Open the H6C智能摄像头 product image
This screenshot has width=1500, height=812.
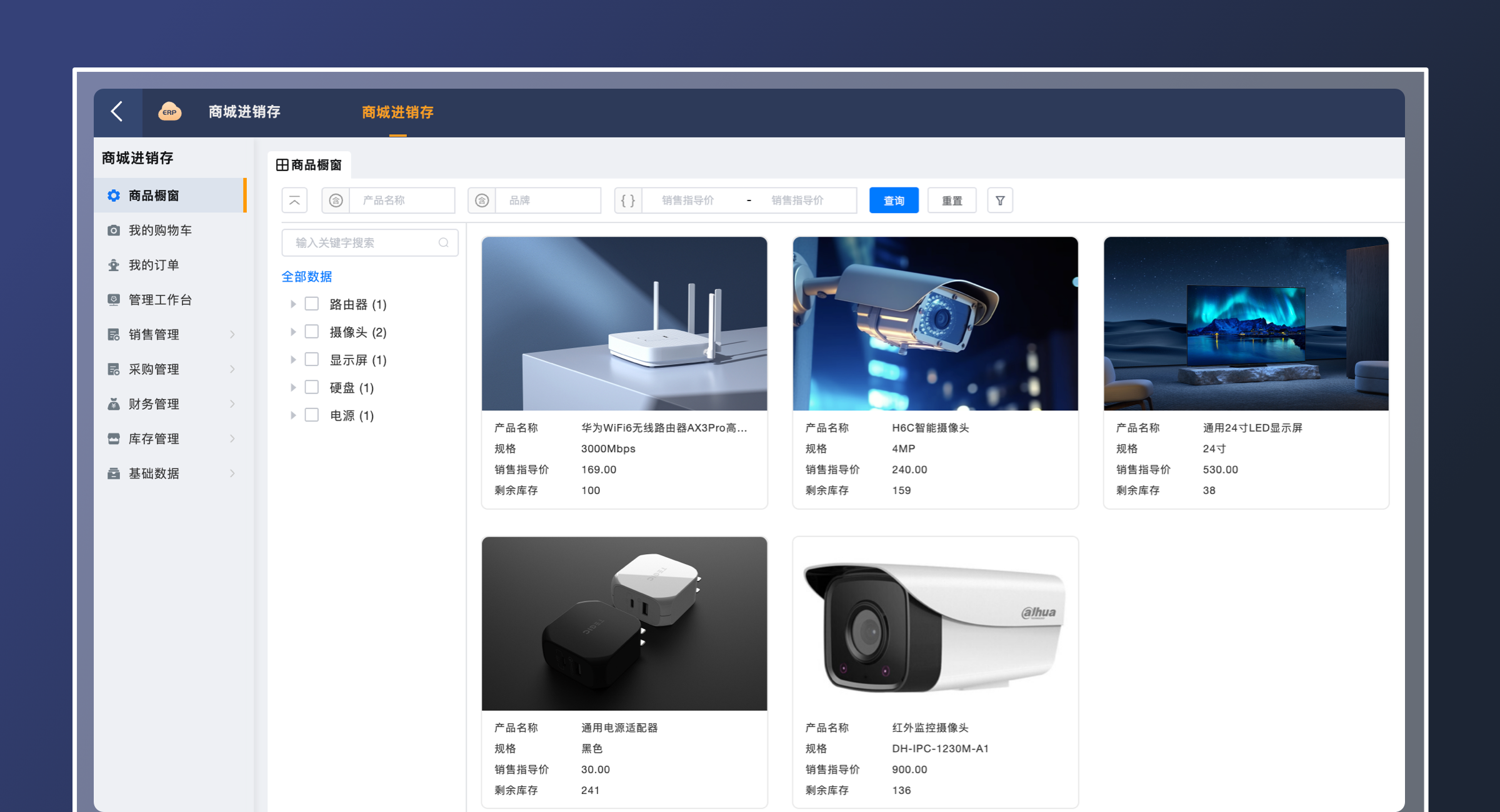(935, 324)
